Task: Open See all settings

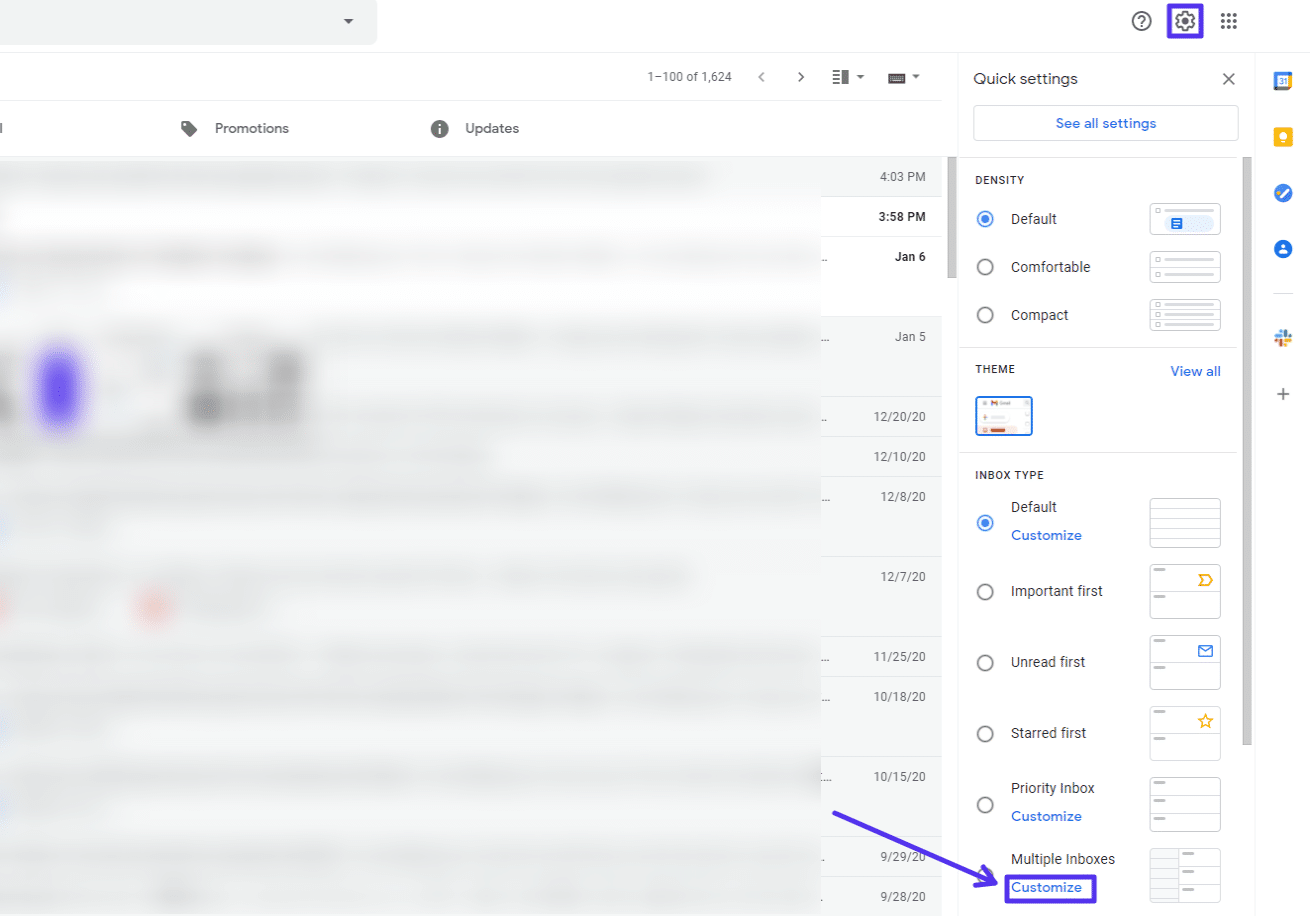Action: pos(1105,123)
